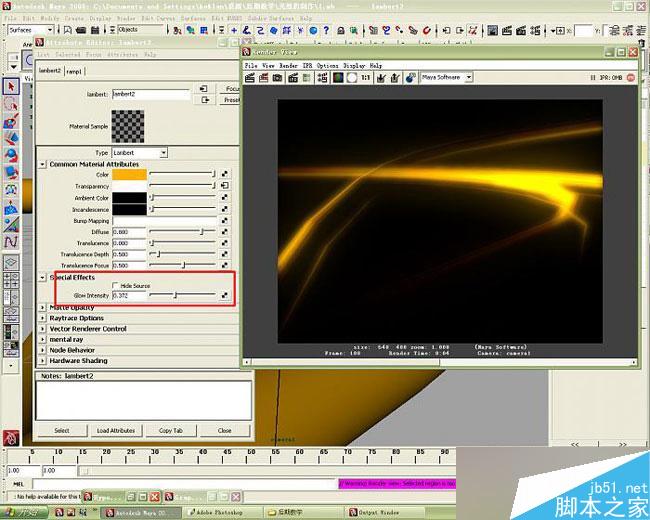Enable the Hide Source checkbox
The height and width of the screenshot is (520, 650).
coord(116,286)
